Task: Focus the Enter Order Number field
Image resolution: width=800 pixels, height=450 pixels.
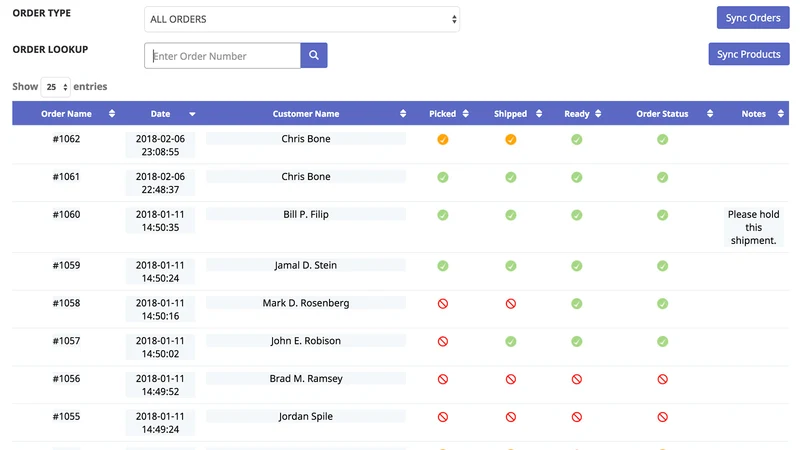Action: [x=222, y=56]
